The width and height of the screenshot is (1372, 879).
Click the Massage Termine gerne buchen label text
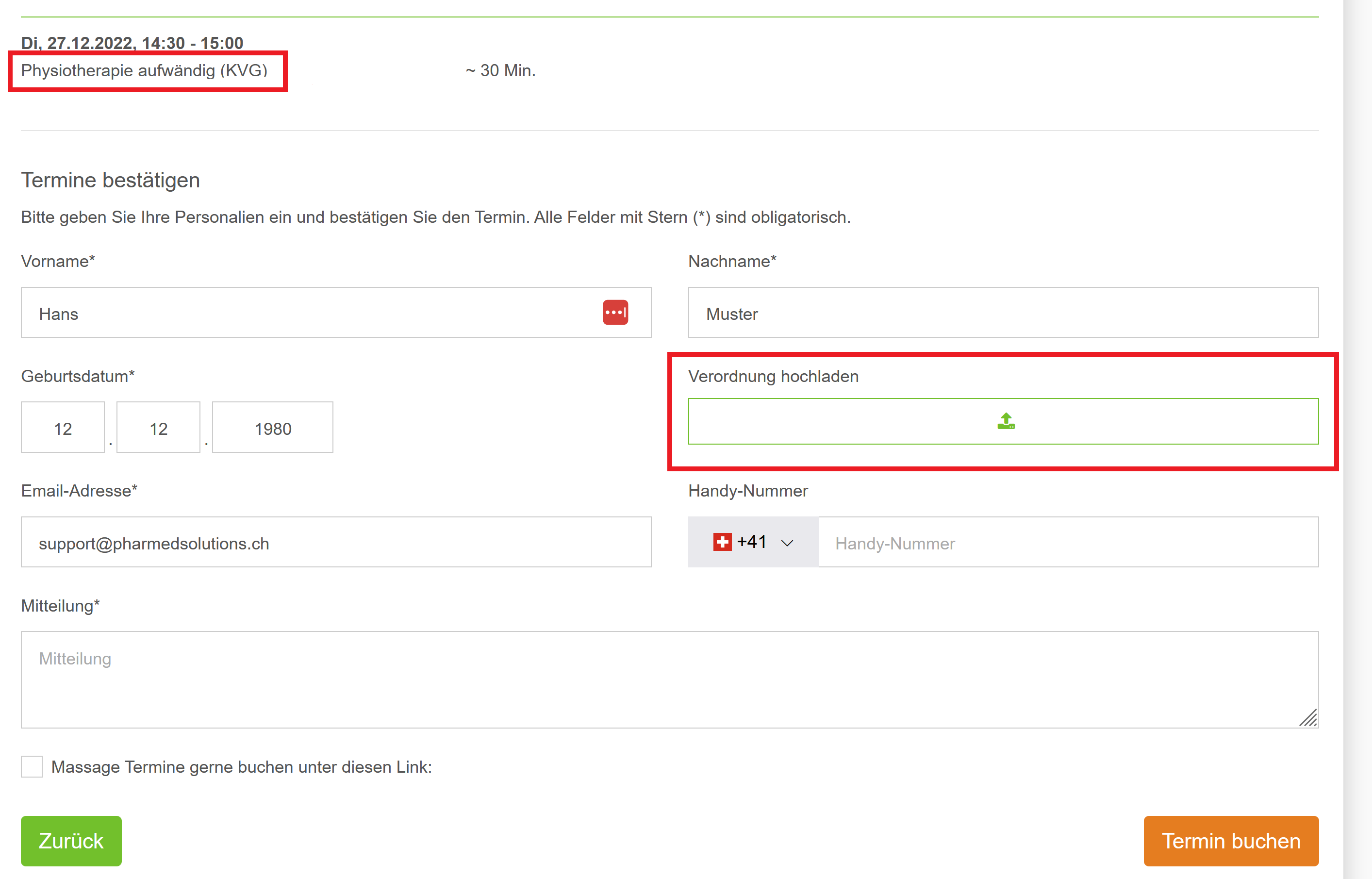pos(241,766)
